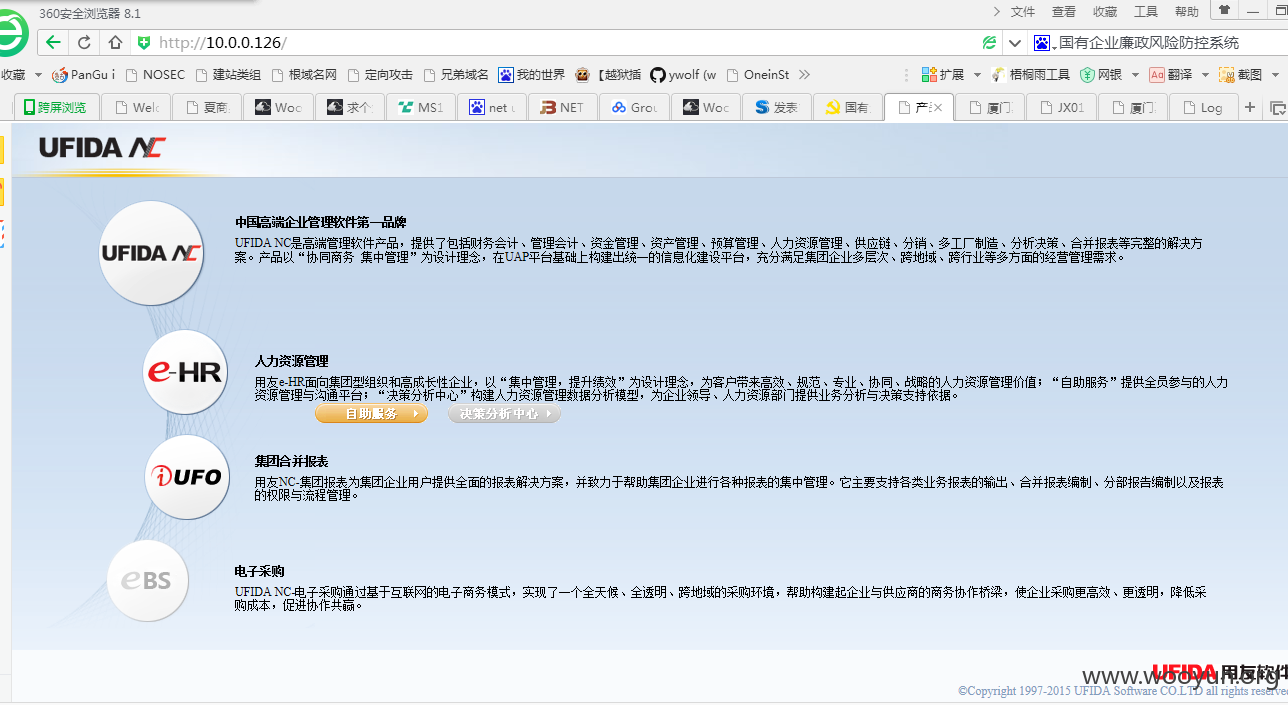Go back with the green arrow button
1288x705 pixels.
[x=54, y=42]
